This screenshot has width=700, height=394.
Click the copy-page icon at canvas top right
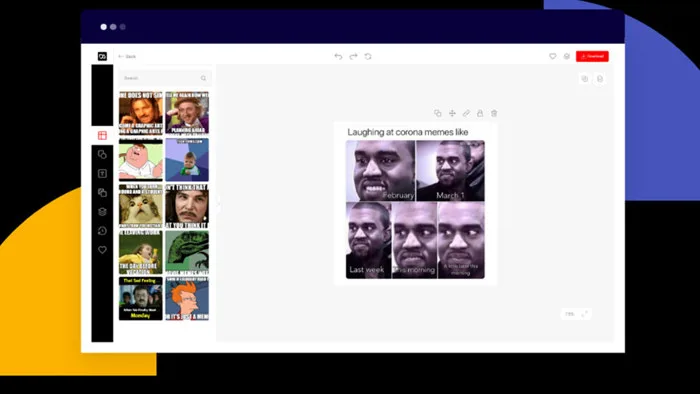(584, 79)
